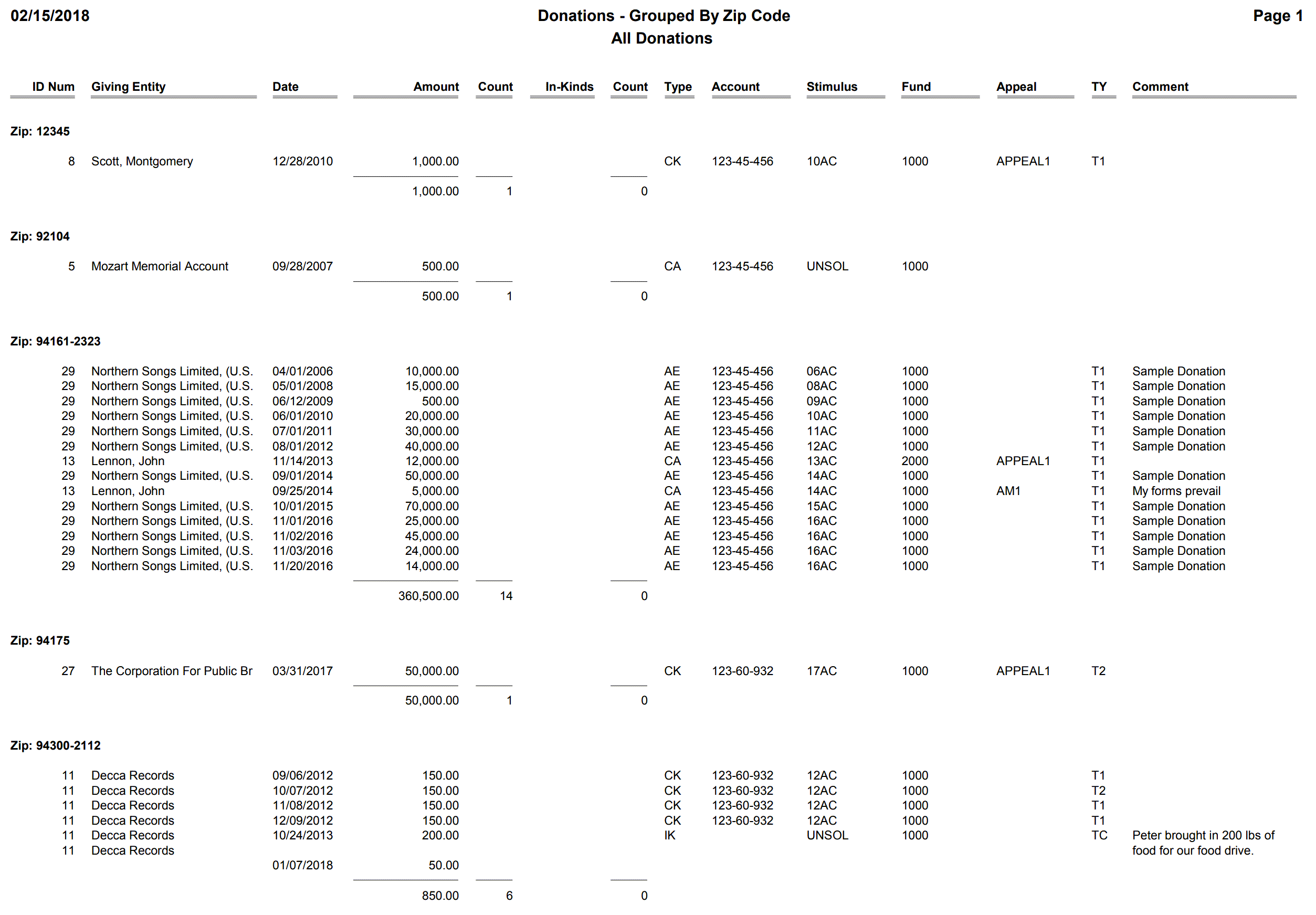Select the Zip: 12345 group heading
Viewport: 1316px width, 915px height.
[x=39, y=131]
